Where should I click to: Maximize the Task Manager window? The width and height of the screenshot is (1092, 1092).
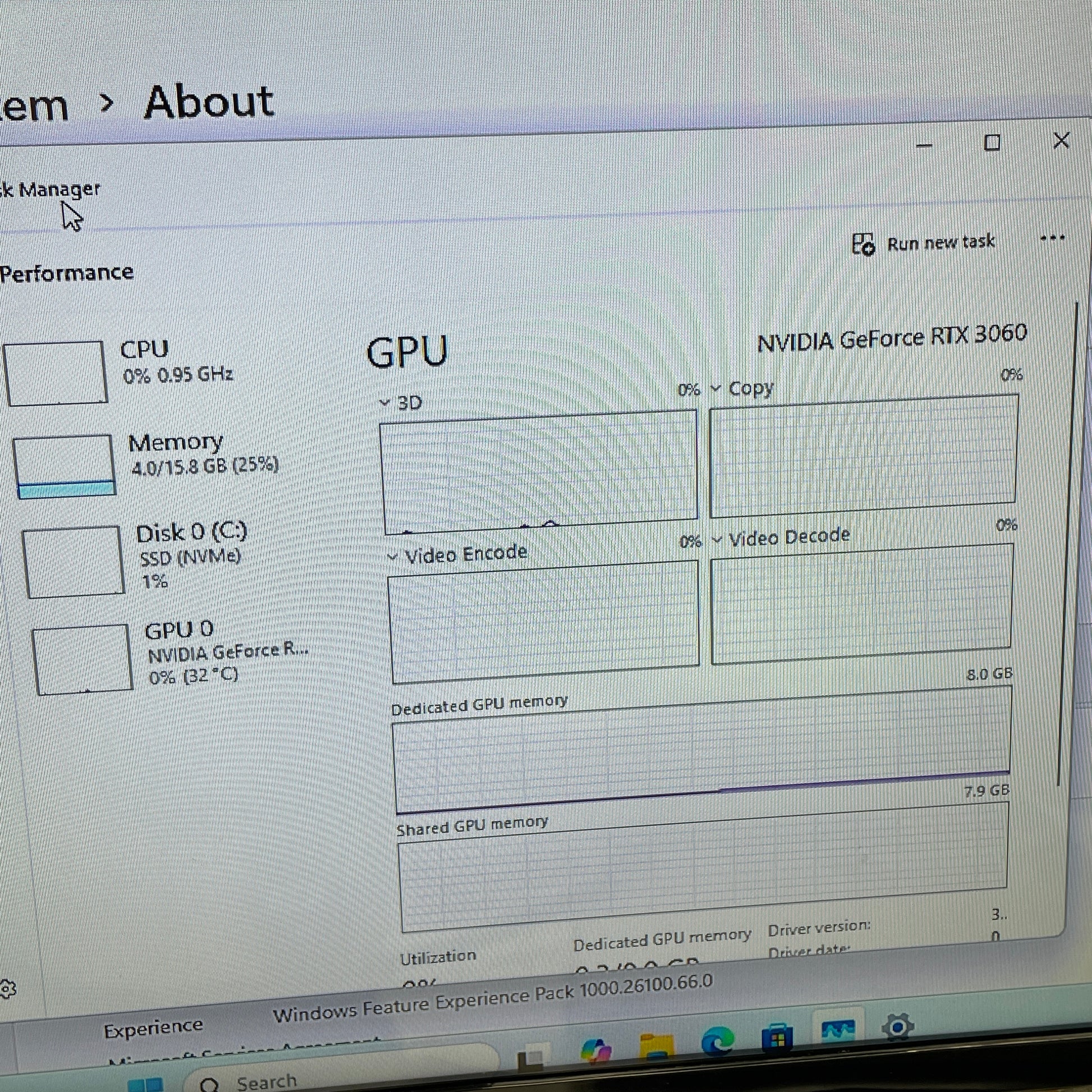992,143
